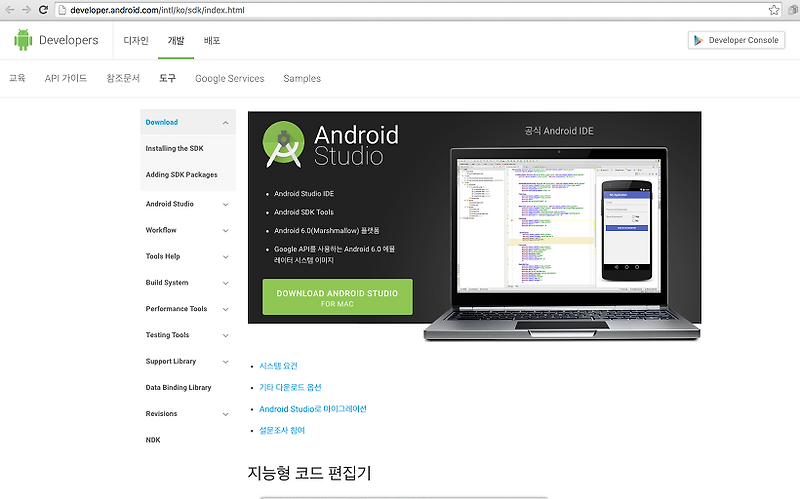This screenshot has height=499, width=800.
Task: Expand the Revisions sidebar chevron
Action: (226, 414)
